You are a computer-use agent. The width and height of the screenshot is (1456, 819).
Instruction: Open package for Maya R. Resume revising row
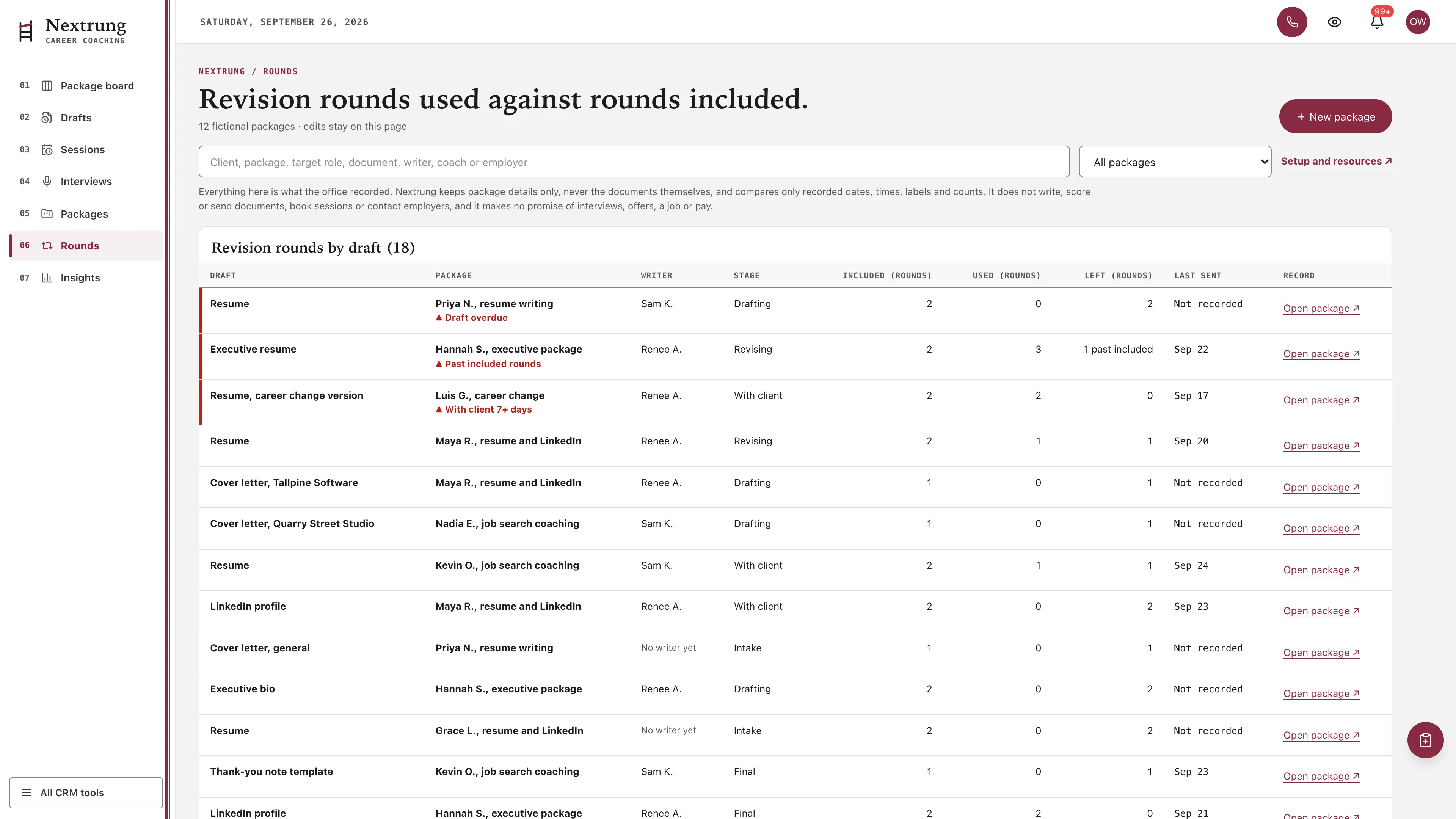click(x=1321, y=446)
